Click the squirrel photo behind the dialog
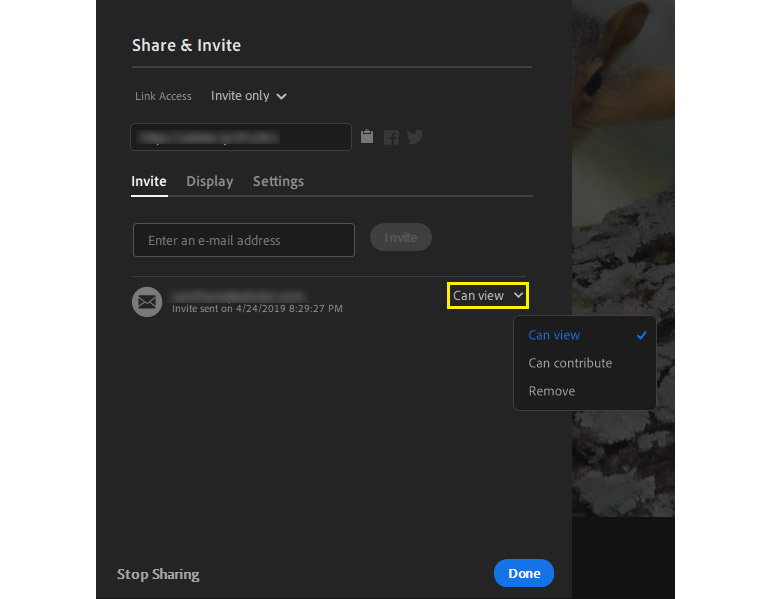 [x=620, y=150]
